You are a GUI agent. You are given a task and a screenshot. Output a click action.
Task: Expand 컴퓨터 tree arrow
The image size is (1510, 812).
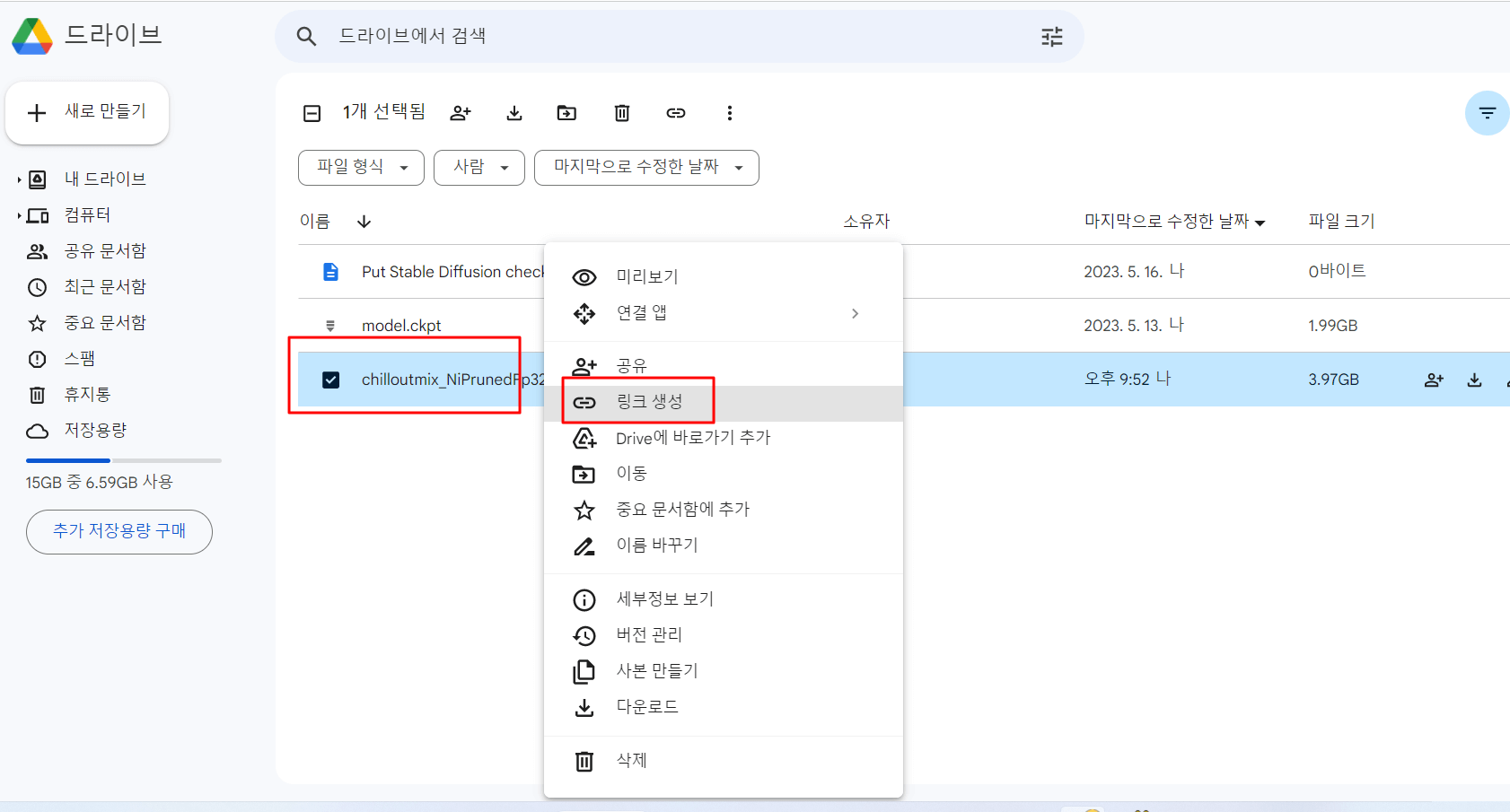tap(19, 215)
